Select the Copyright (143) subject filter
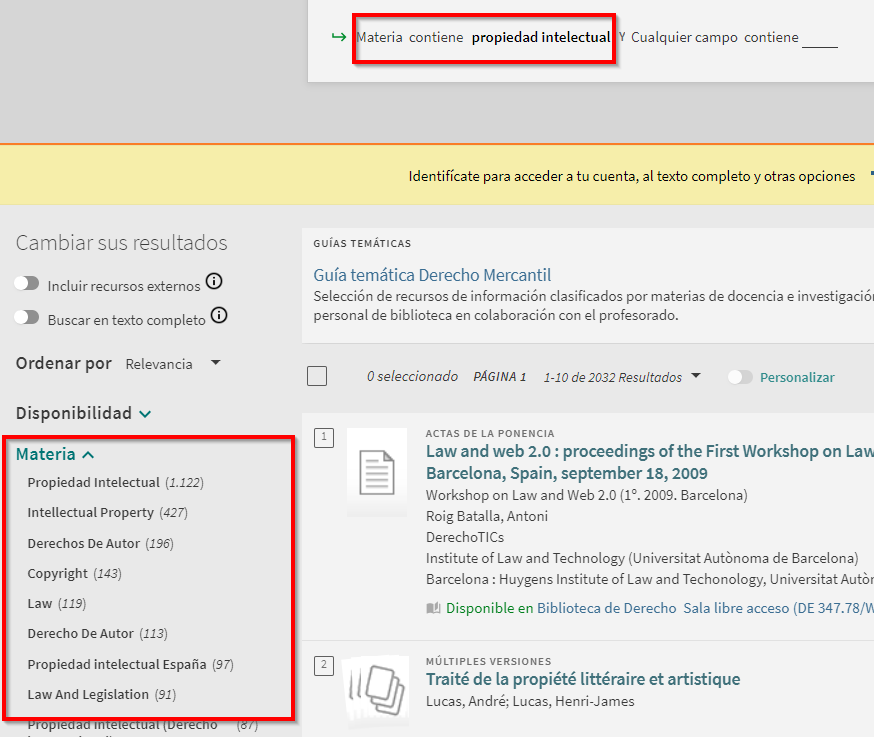This screenshot has height=737, width=874. tap(58, 574)
